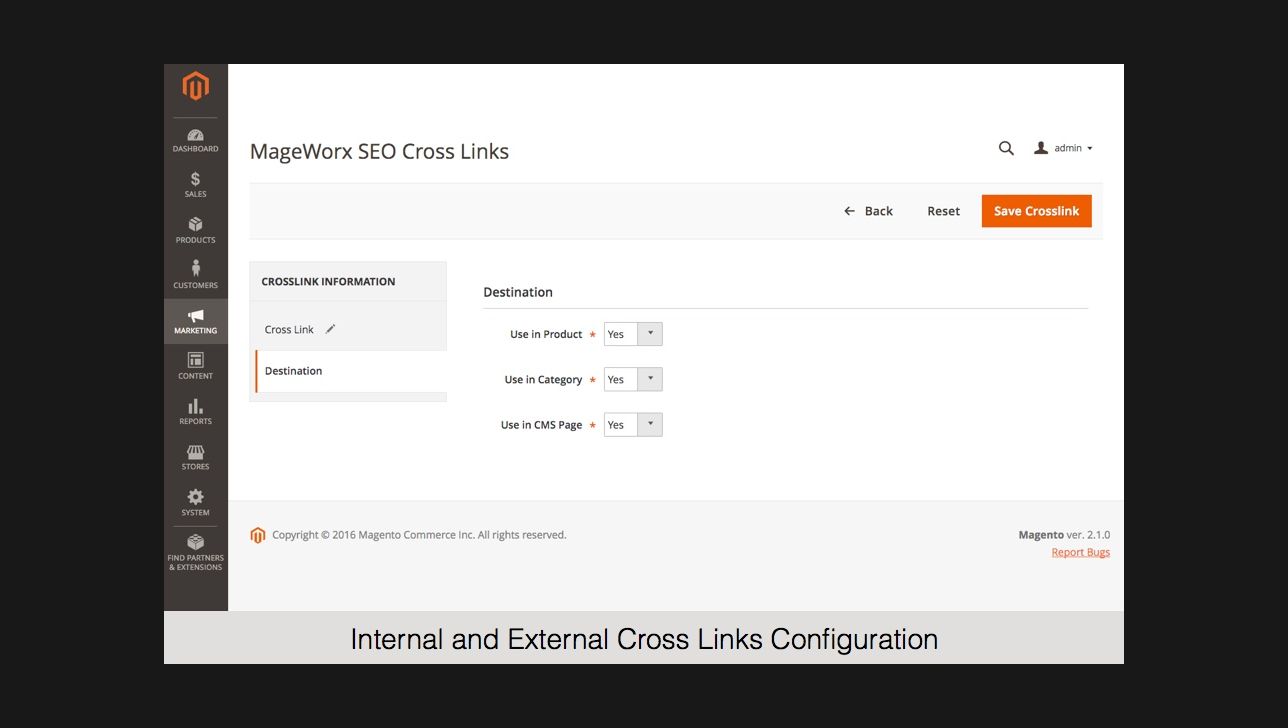Image resolution: width=1288 pixels, height=728 pixels.
Task: Open the Customers sidebar icon
Action: coord(195,274)
